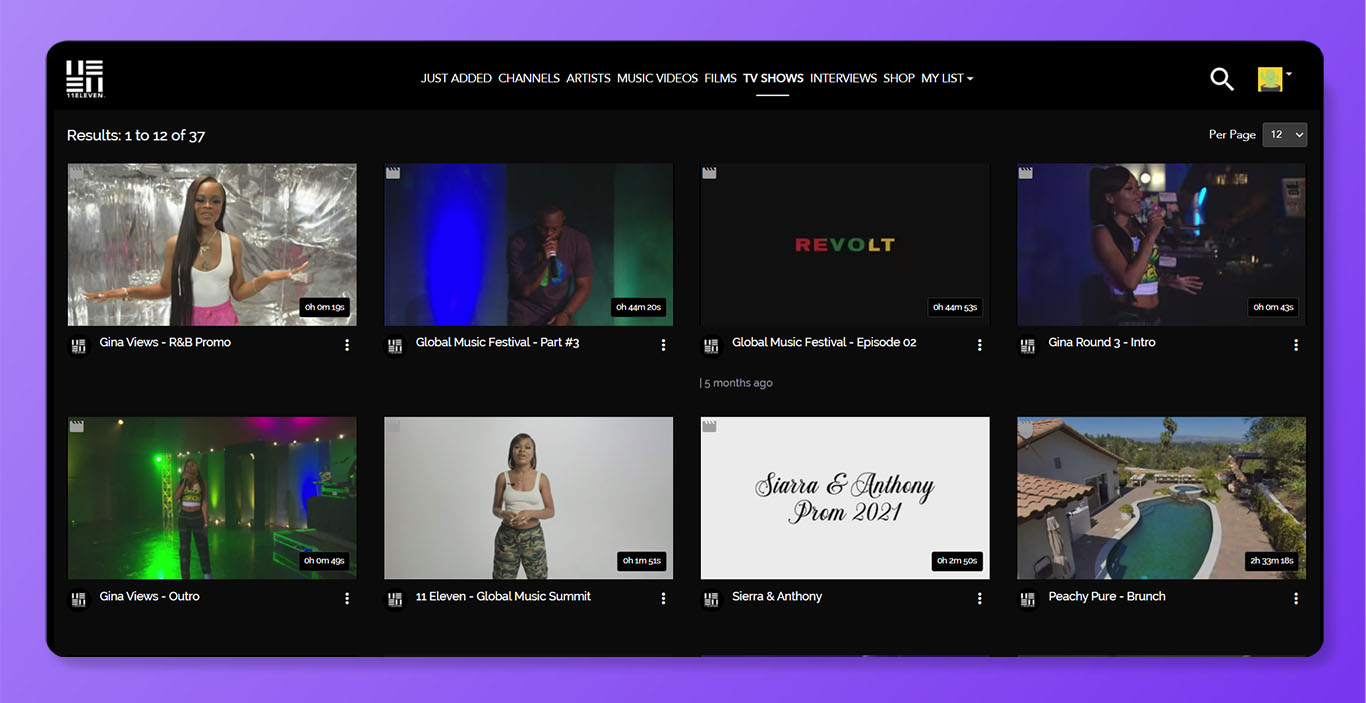Click the 0h 44m 53s duration badge

click(955, 307)
